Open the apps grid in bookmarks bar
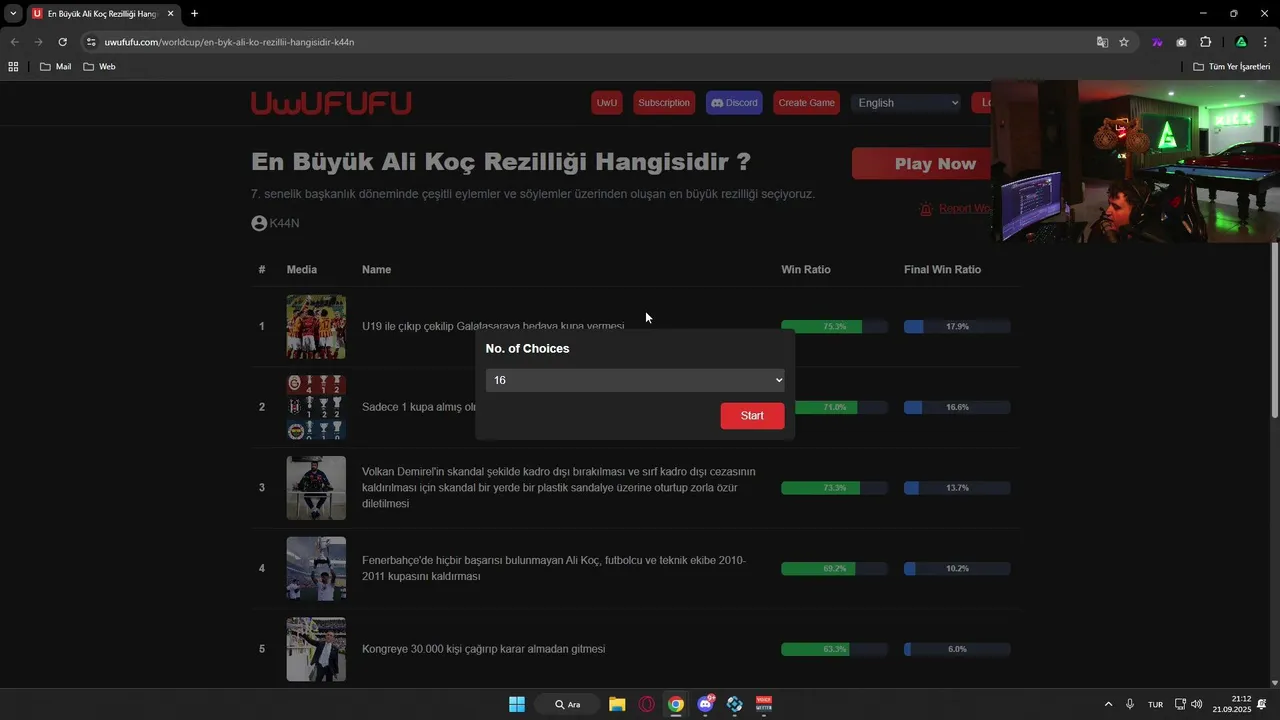 click(x=13, y=67)
